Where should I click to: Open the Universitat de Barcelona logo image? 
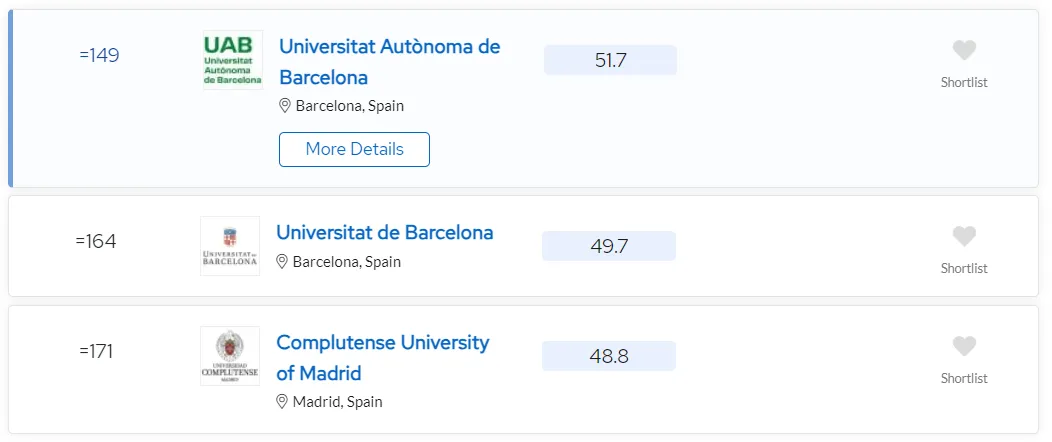[230, 245]
